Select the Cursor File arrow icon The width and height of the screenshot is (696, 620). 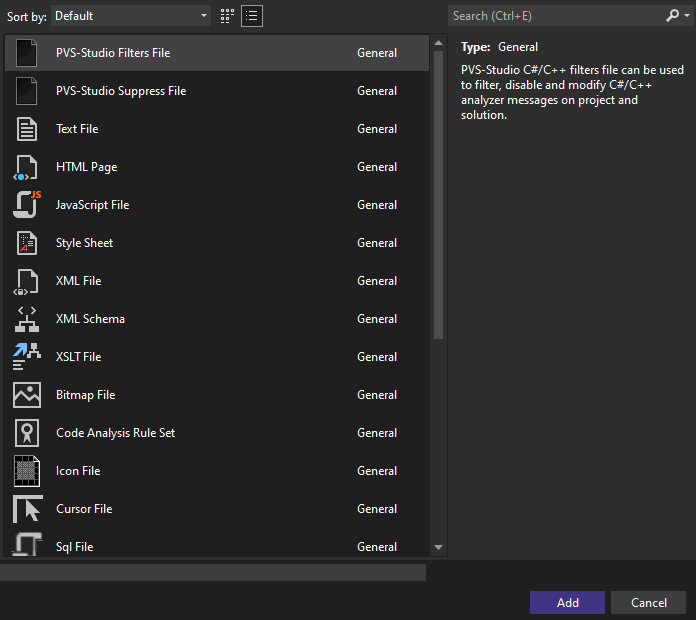(27, 509)
